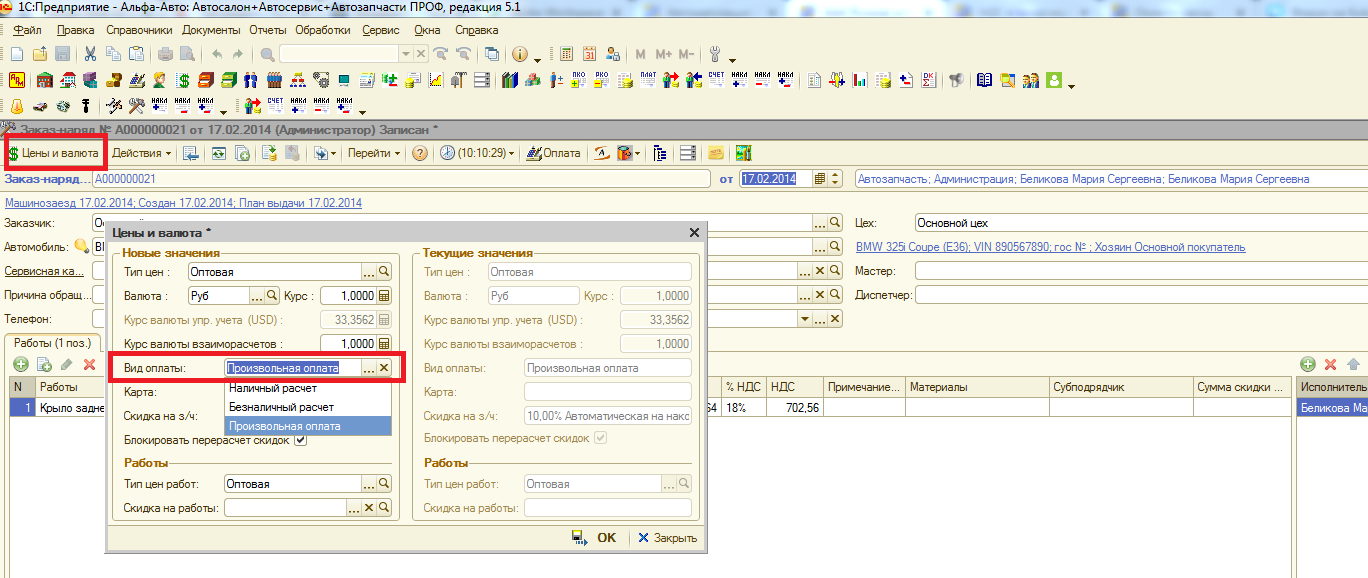This screenshot has width=1368, height=578.
Task: Click the Материалы column header
Action: (975, 387)
